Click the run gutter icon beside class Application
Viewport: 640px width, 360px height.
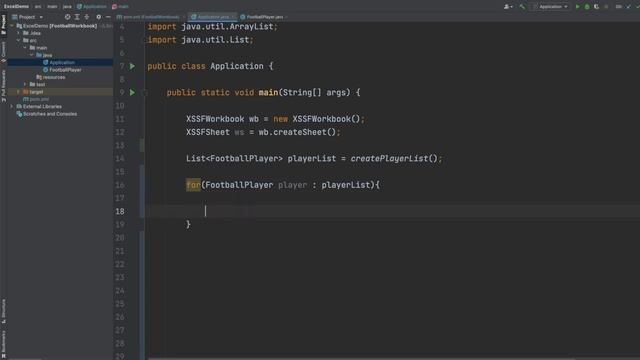[x=132, y=66]
